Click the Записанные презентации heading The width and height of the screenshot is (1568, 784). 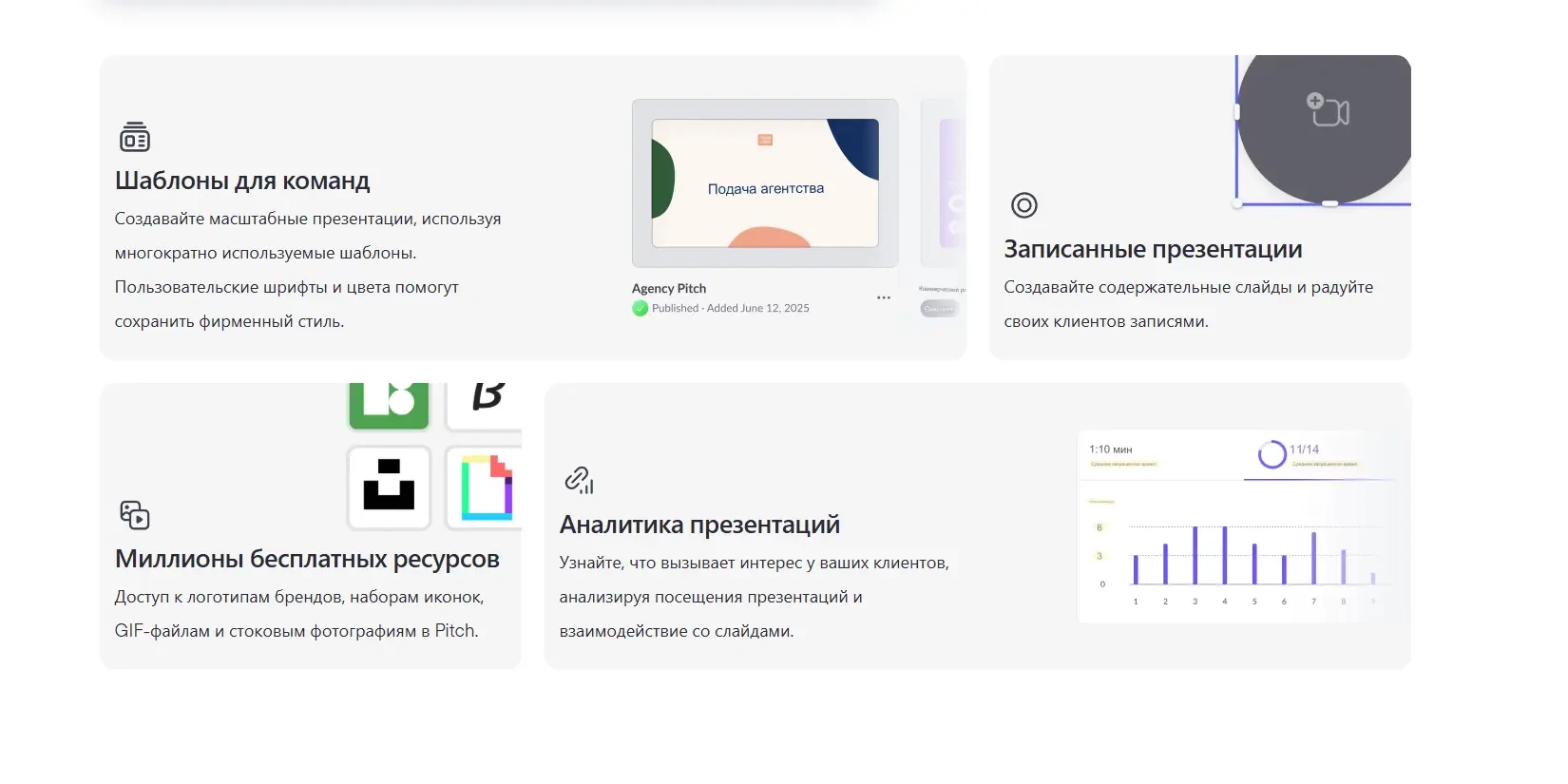1153,249
